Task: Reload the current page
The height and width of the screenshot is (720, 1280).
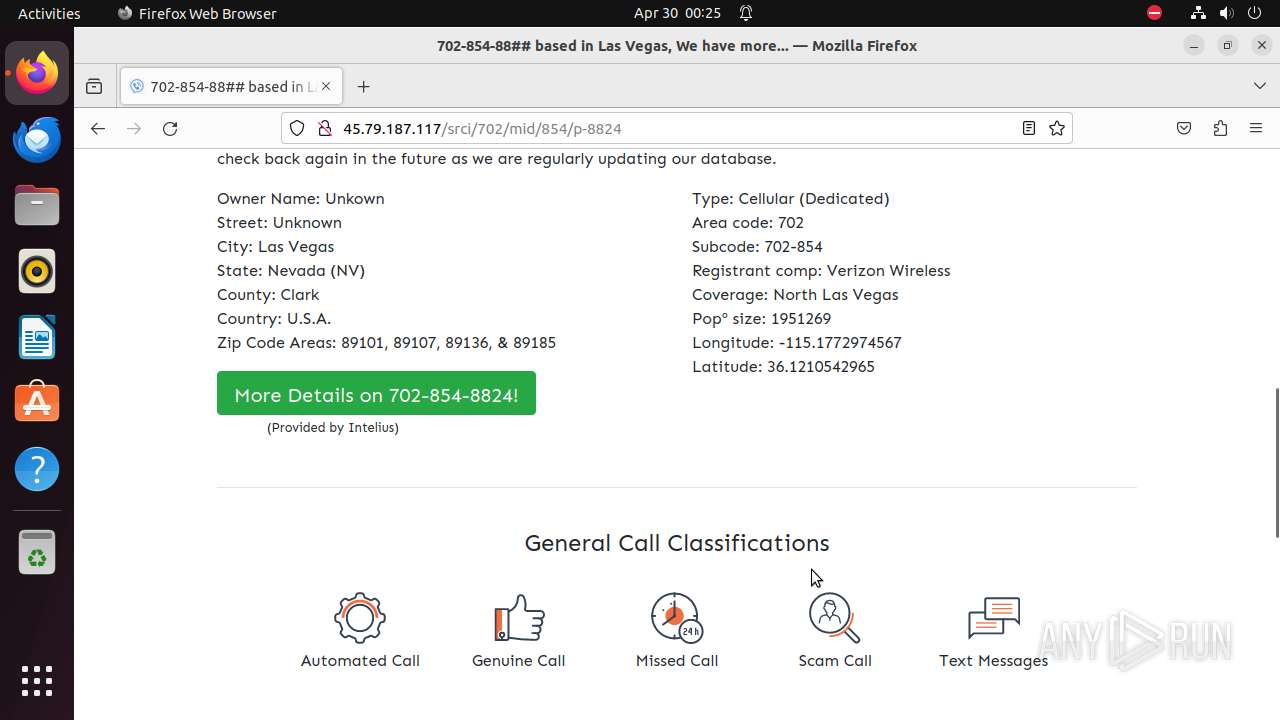Action: coord(170,128)
